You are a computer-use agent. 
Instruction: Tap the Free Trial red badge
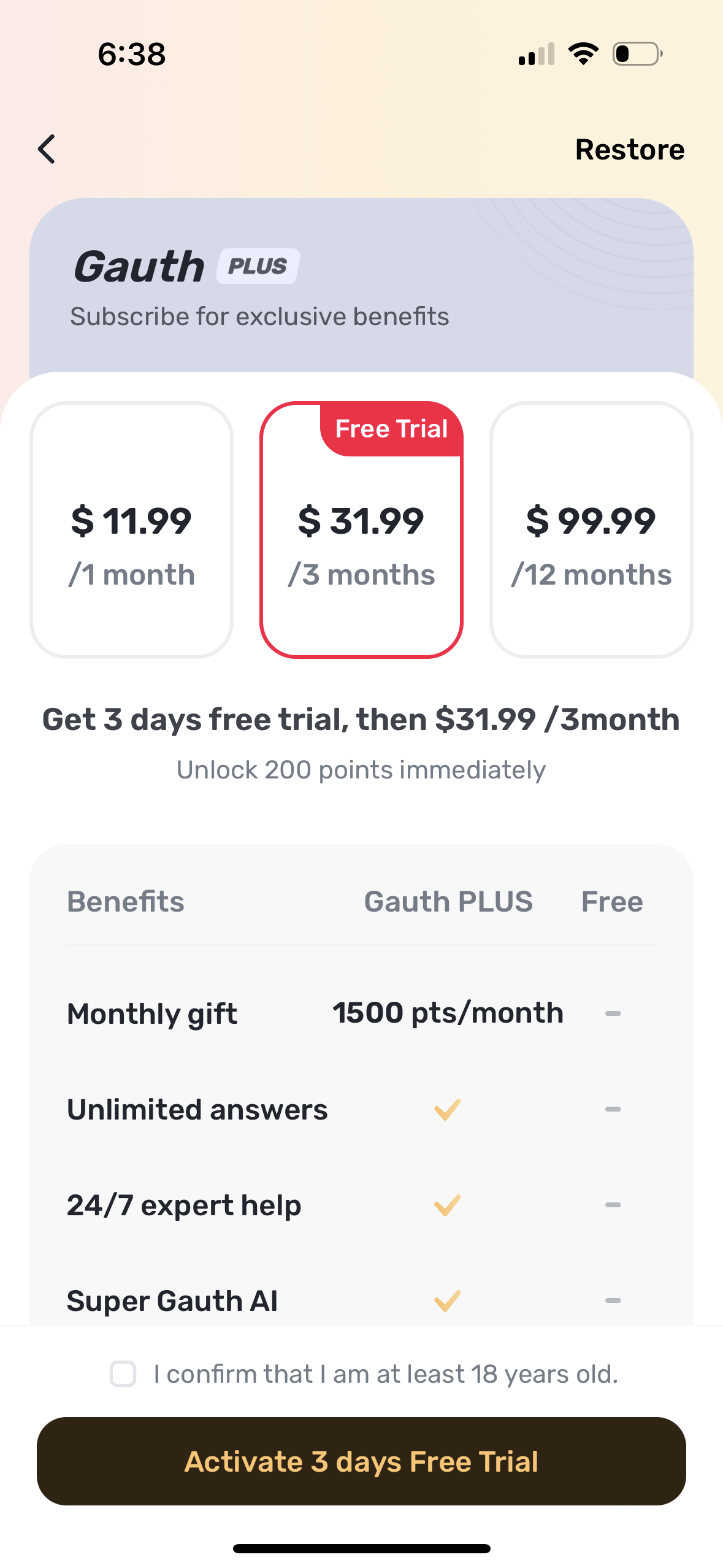click(391, 429)
